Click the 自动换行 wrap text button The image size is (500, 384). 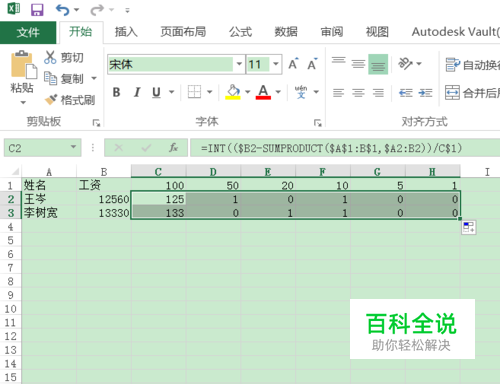pos(472,65)
